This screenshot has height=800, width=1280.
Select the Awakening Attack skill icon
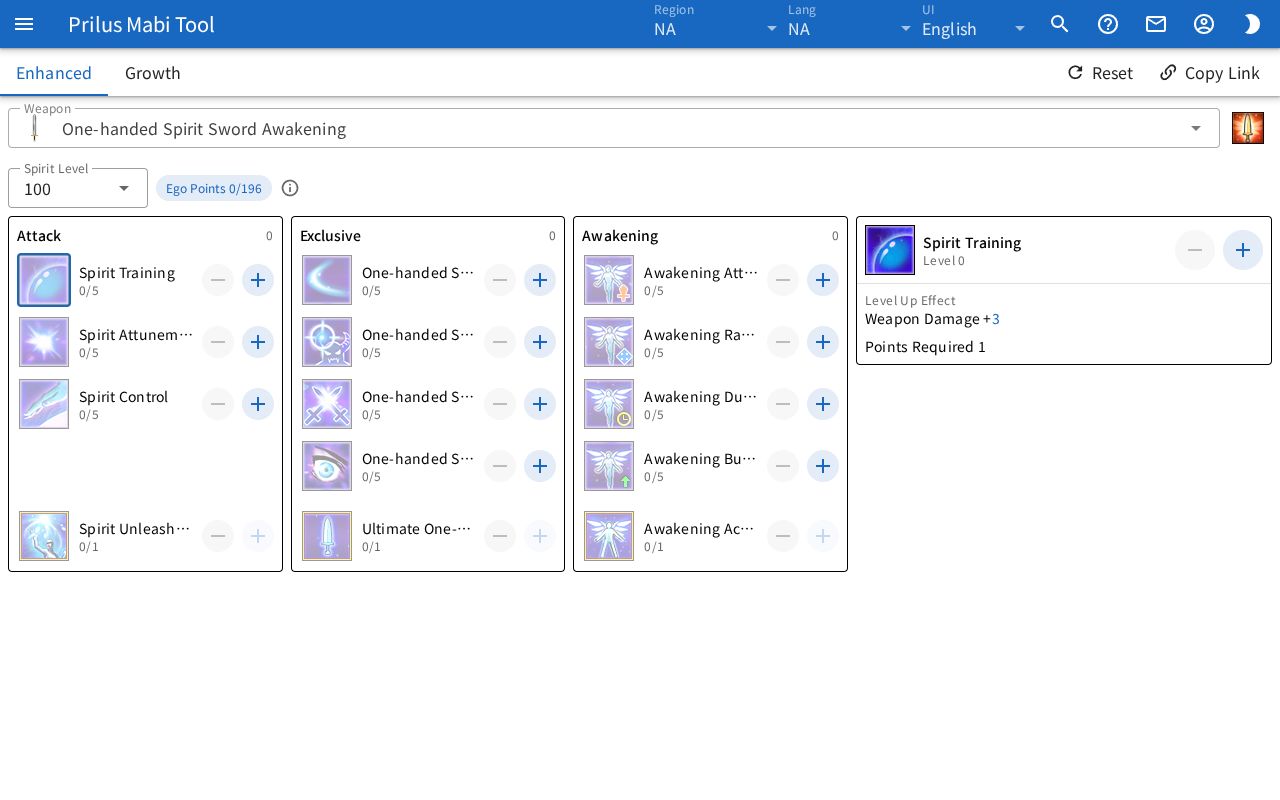(x=609, y=280)
